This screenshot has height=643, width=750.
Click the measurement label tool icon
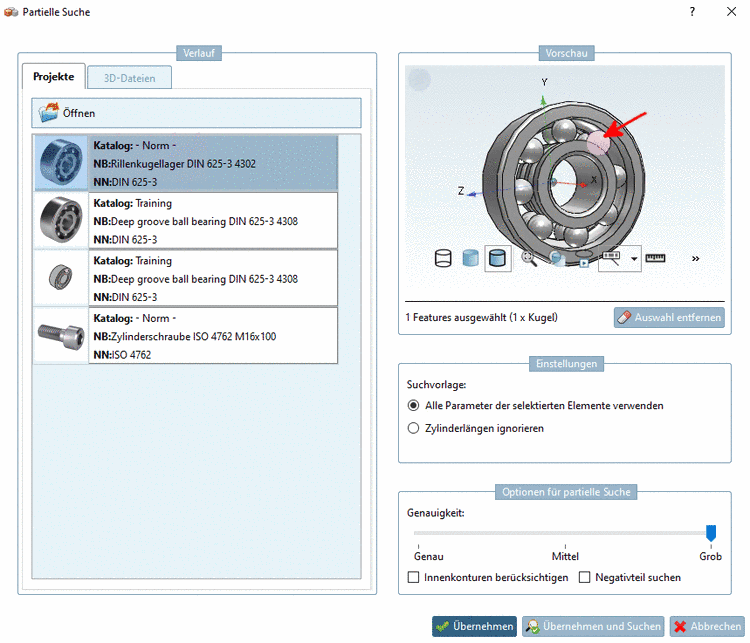click(612, 258)
